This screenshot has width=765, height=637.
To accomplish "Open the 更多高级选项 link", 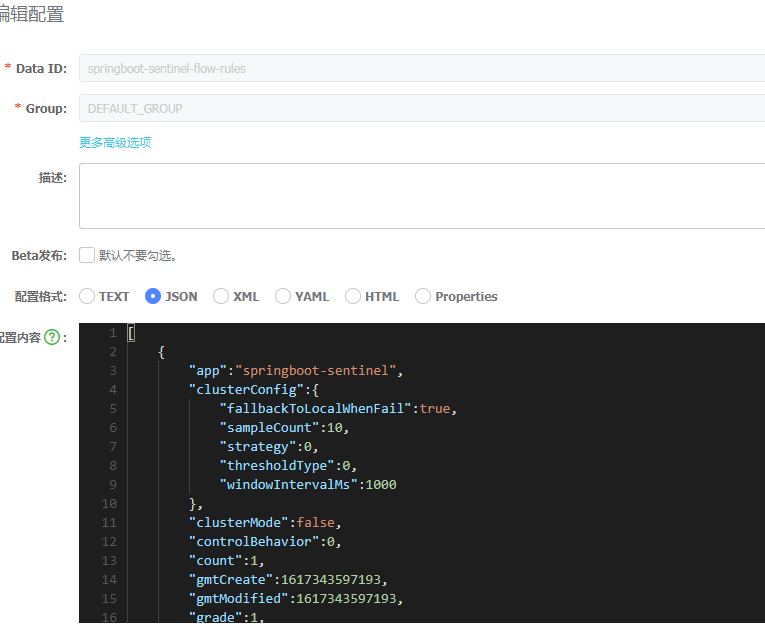I will point(115,142).
